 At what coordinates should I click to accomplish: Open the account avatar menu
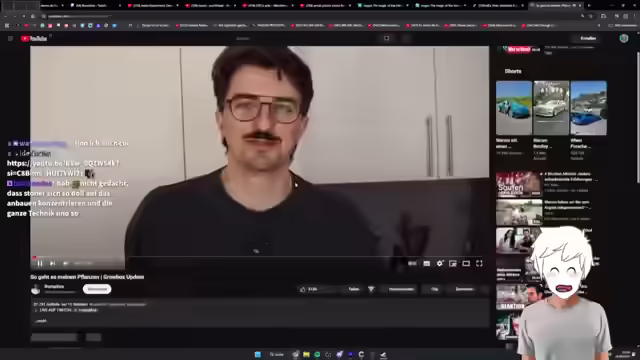pyautogui.click(x=624, y=38)
